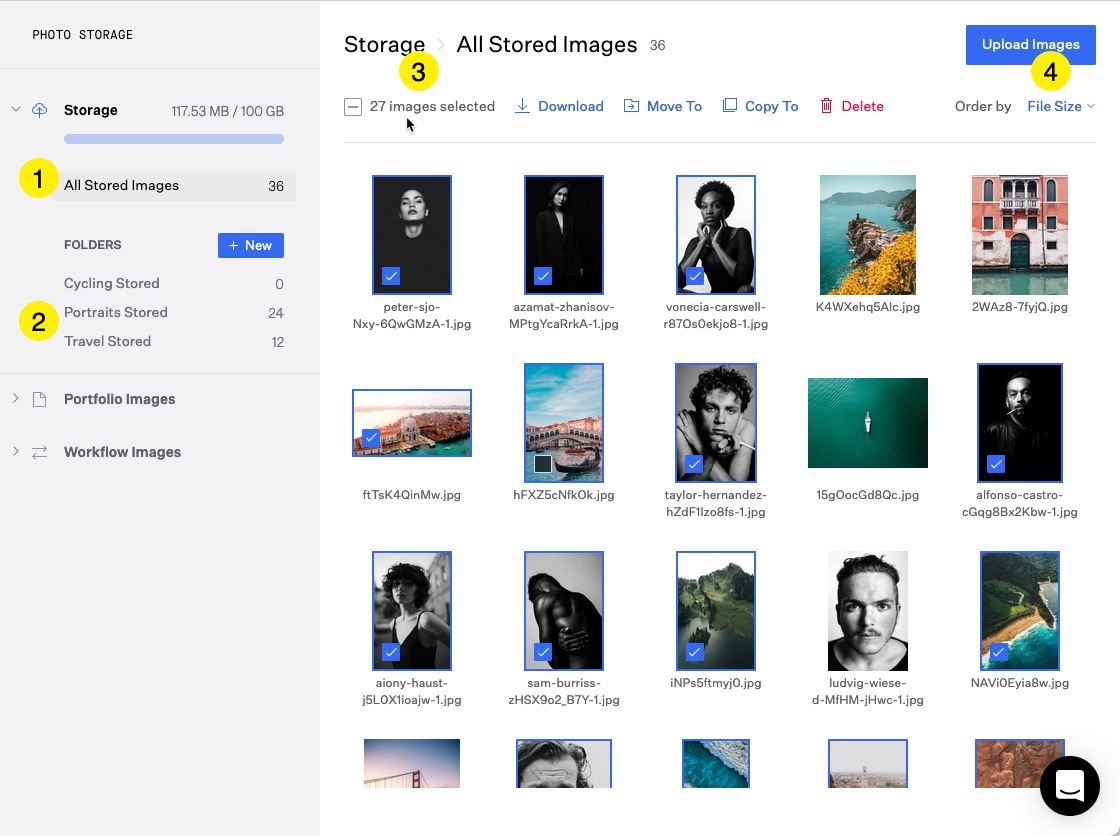Deselect all using the 27 images selected checkbox
The width and height of the screenshot is (1120, 836).
click(x=353, y=107)
